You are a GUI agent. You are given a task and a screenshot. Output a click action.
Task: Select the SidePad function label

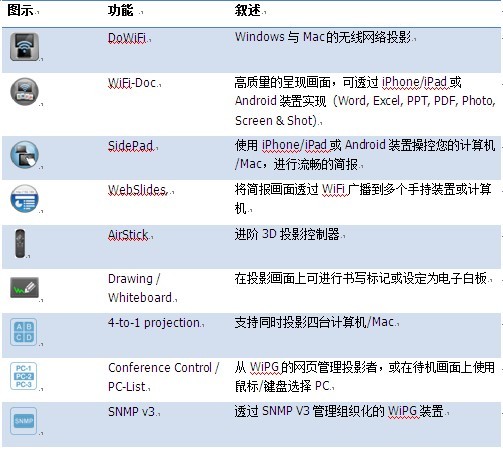[131, 146]
